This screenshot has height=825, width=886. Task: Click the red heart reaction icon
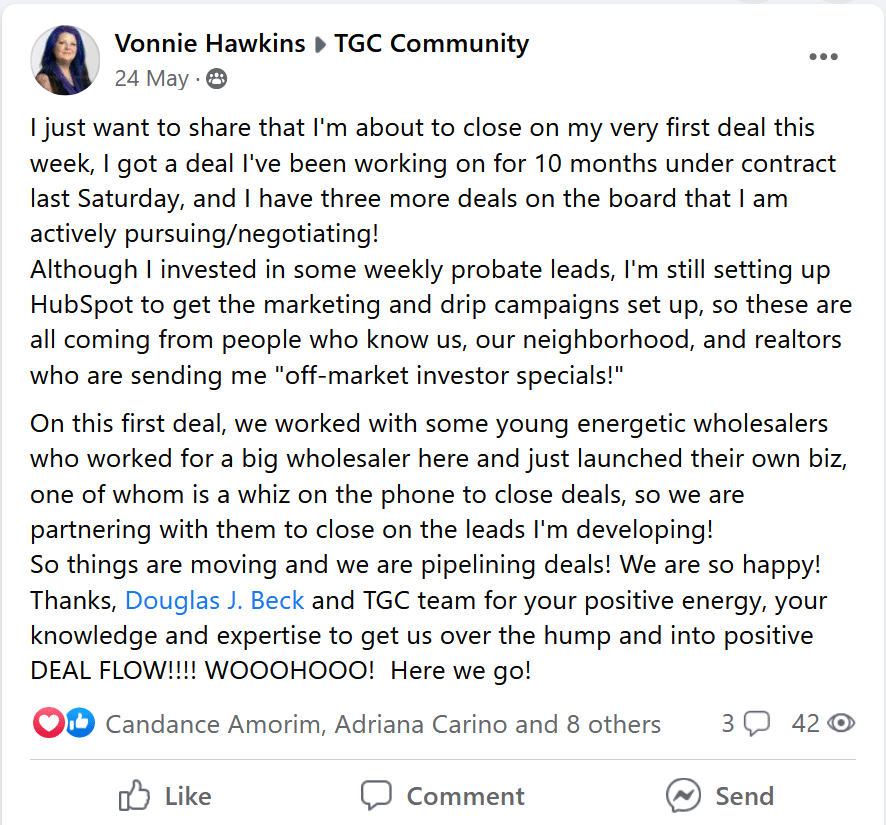48,723
